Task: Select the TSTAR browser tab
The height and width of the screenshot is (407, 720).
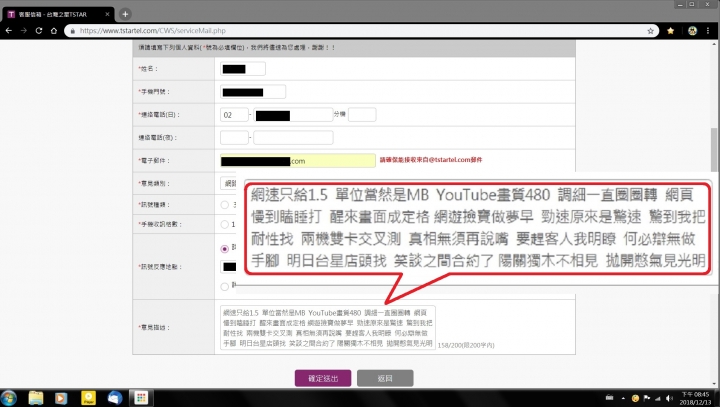Action: pos(57,14)
